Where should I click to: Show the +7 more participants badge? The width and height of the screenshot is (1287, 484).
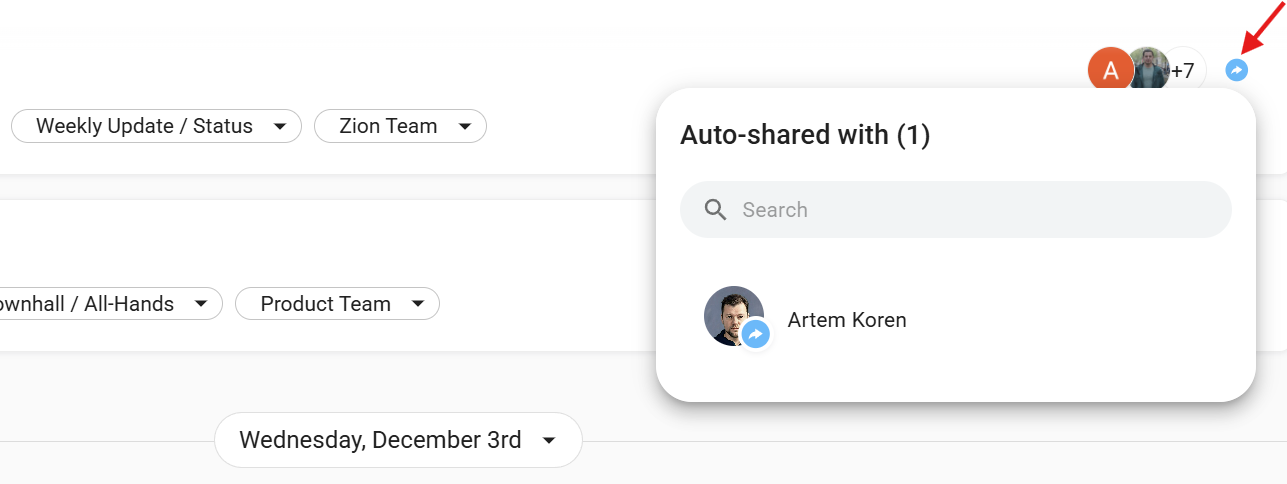(x=1185, y=71)
